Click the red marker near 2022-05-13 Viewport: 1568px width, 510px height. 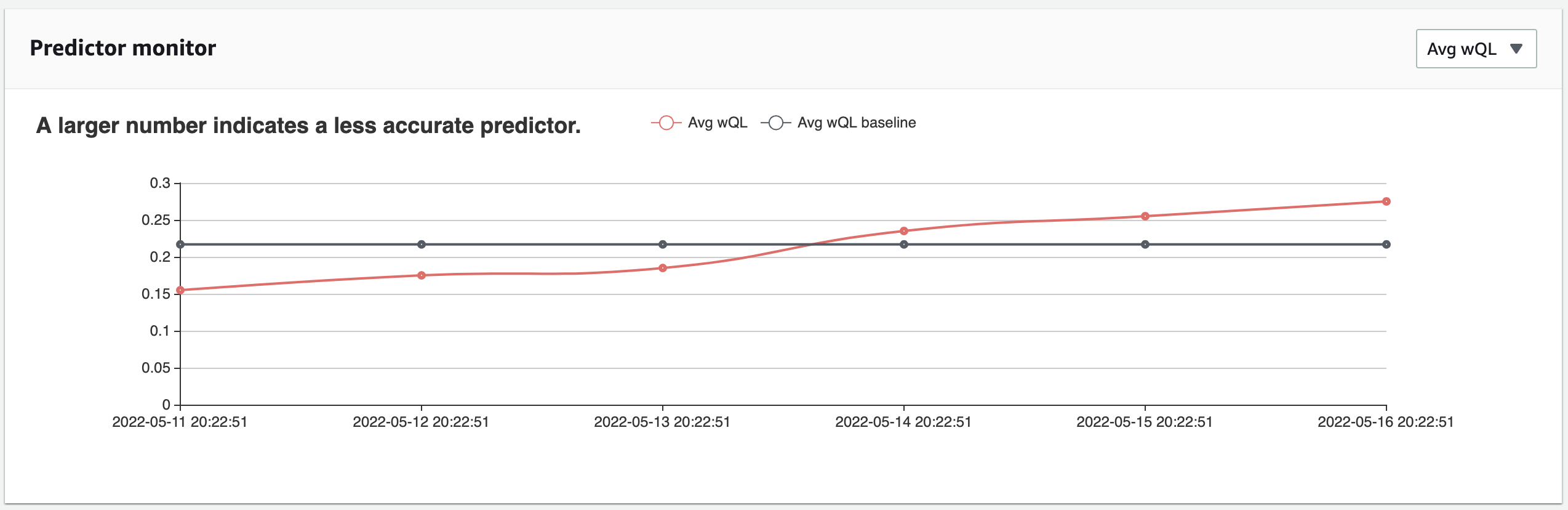[x=662, y=268]
